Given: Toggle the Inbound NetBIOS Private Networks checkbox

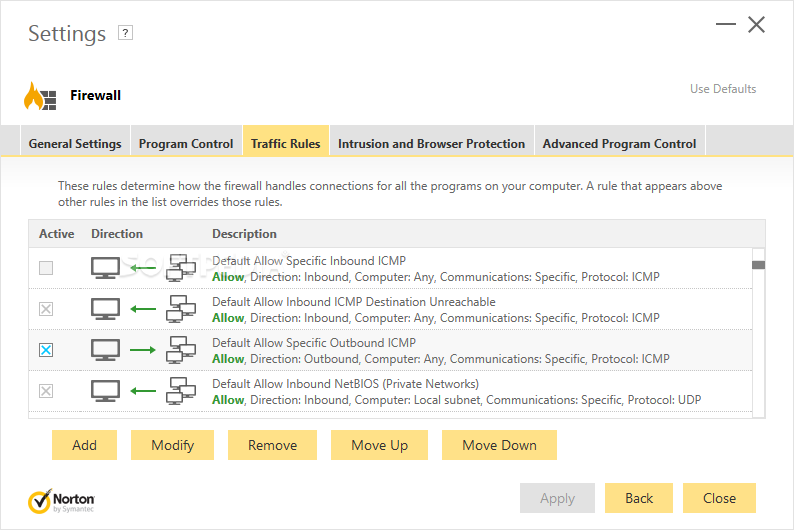Looking at the screenshot, I should coord(46,391).
